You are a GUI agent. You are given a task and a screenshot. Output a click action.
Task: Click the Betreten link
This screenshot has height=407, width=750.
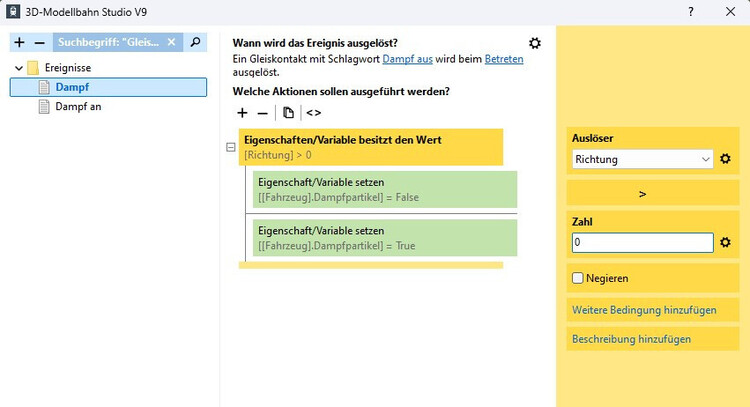click(x=504, y=60)
